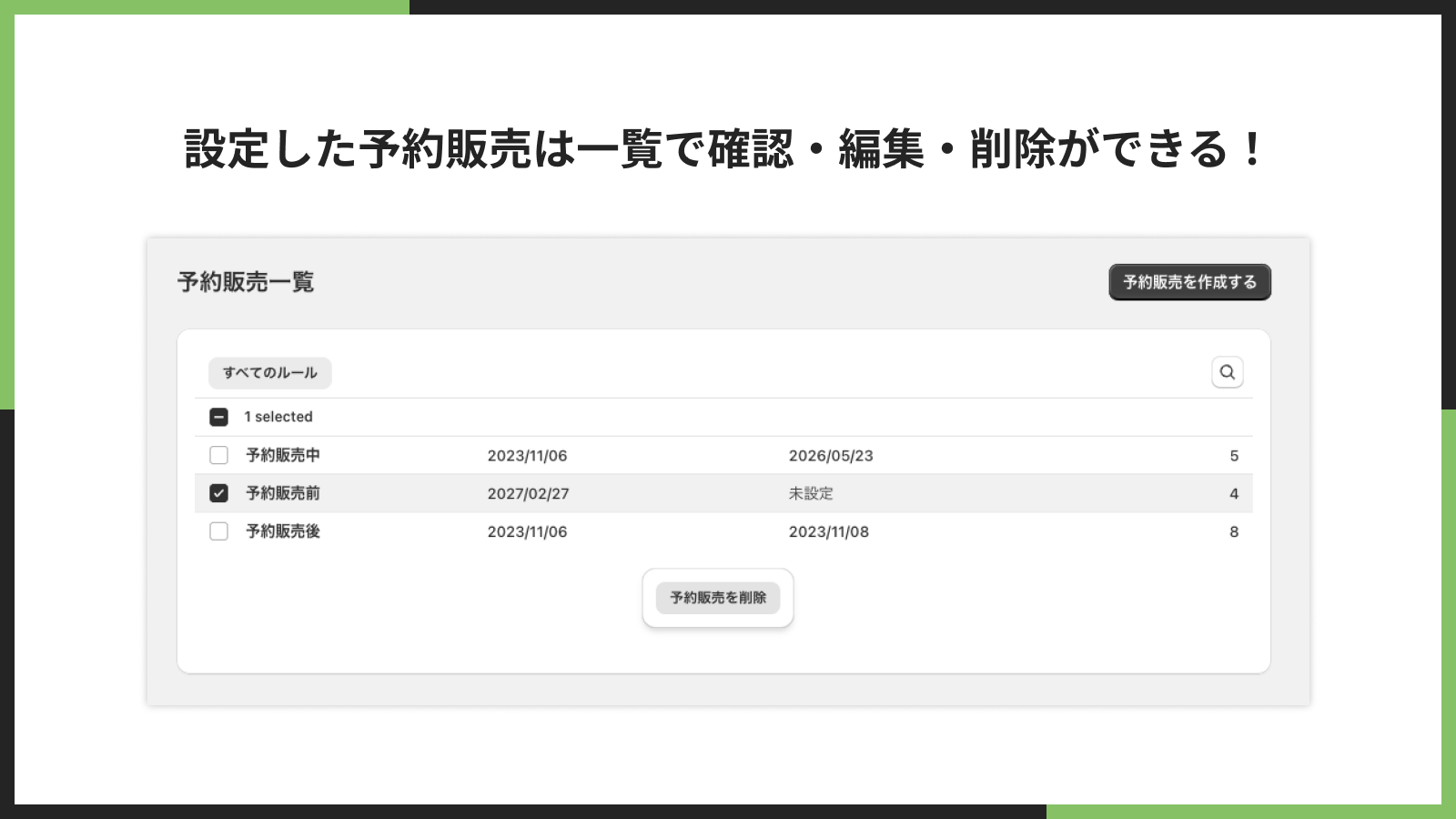The height and width of the screenshot is (819, 1456).
Task: Click the 予約販売を作成する button
Action: 1189,282
